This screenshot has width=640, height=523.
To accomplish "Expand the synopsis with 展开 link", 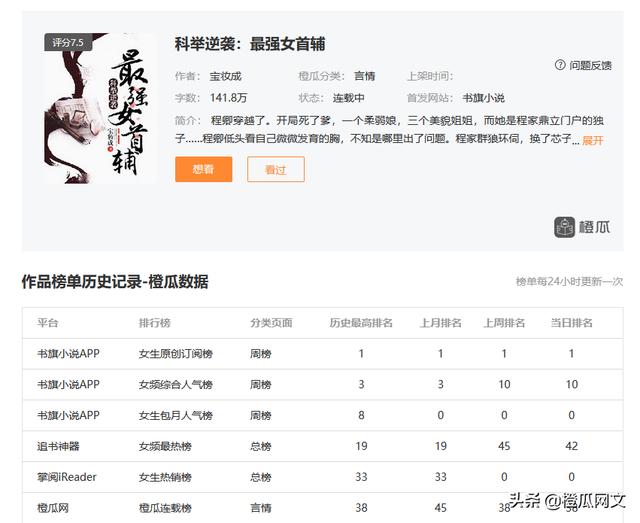I will (593, 140).
